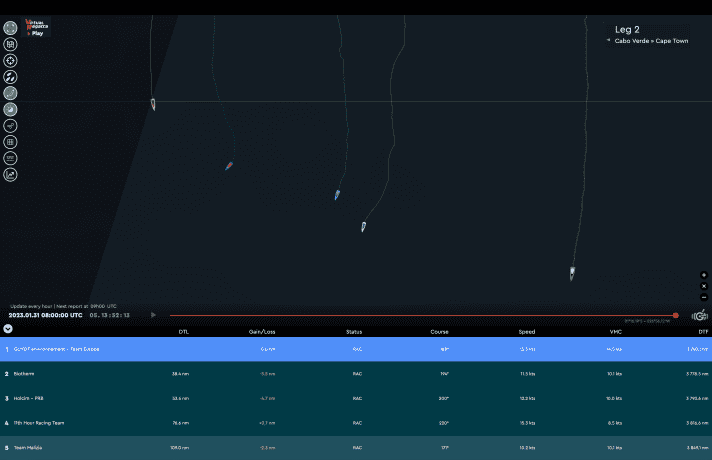Sort by the DTL column header

click(183, 332)
